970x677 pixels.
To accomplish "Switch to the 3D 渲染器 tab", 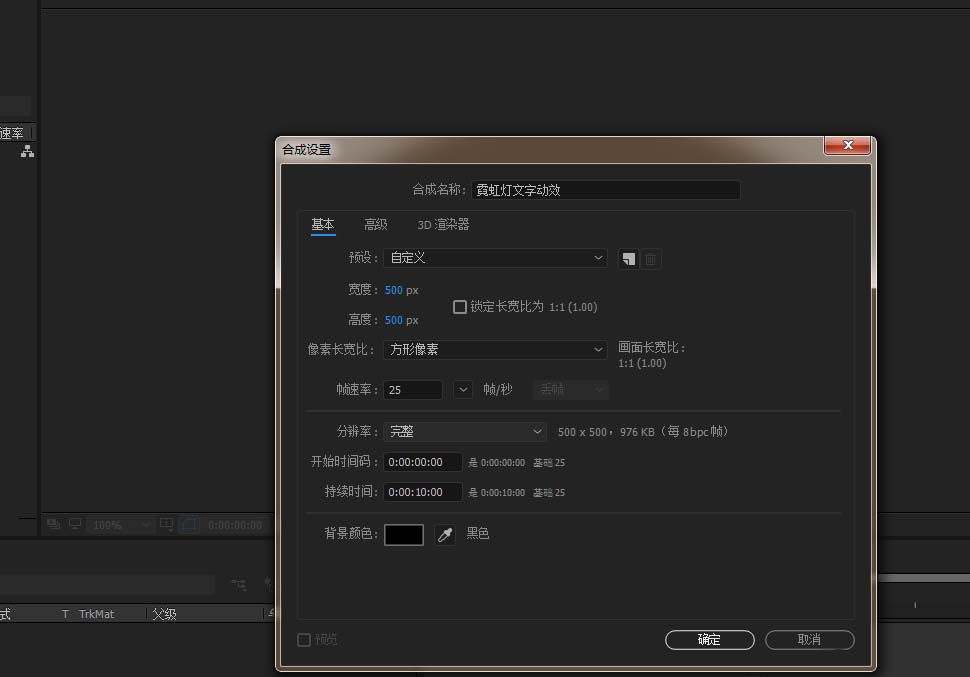I will [x=443, y=225].
